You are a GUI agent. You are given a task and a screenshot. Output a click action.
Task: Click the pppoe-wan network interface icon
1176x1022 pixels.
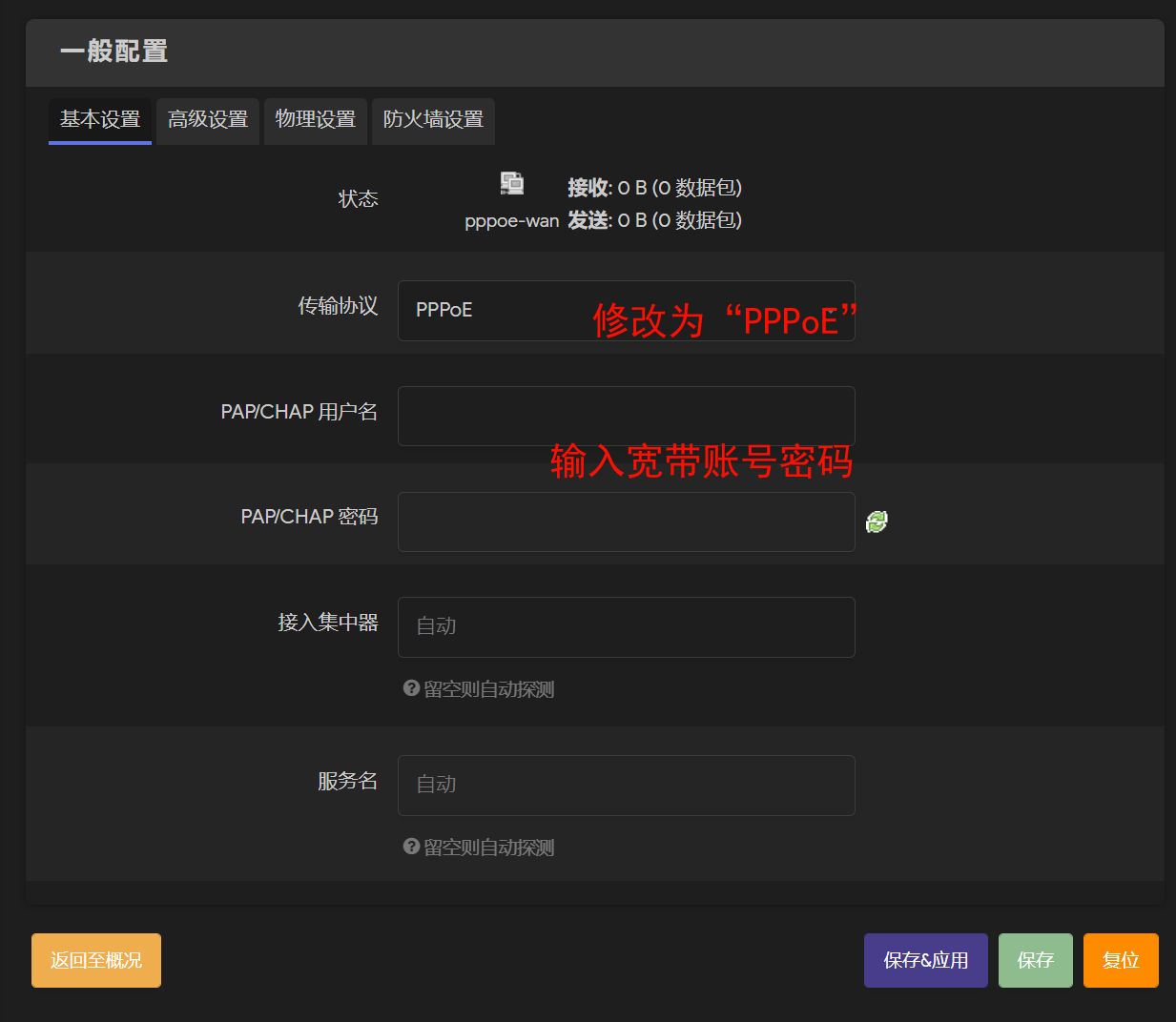(512, 183)
